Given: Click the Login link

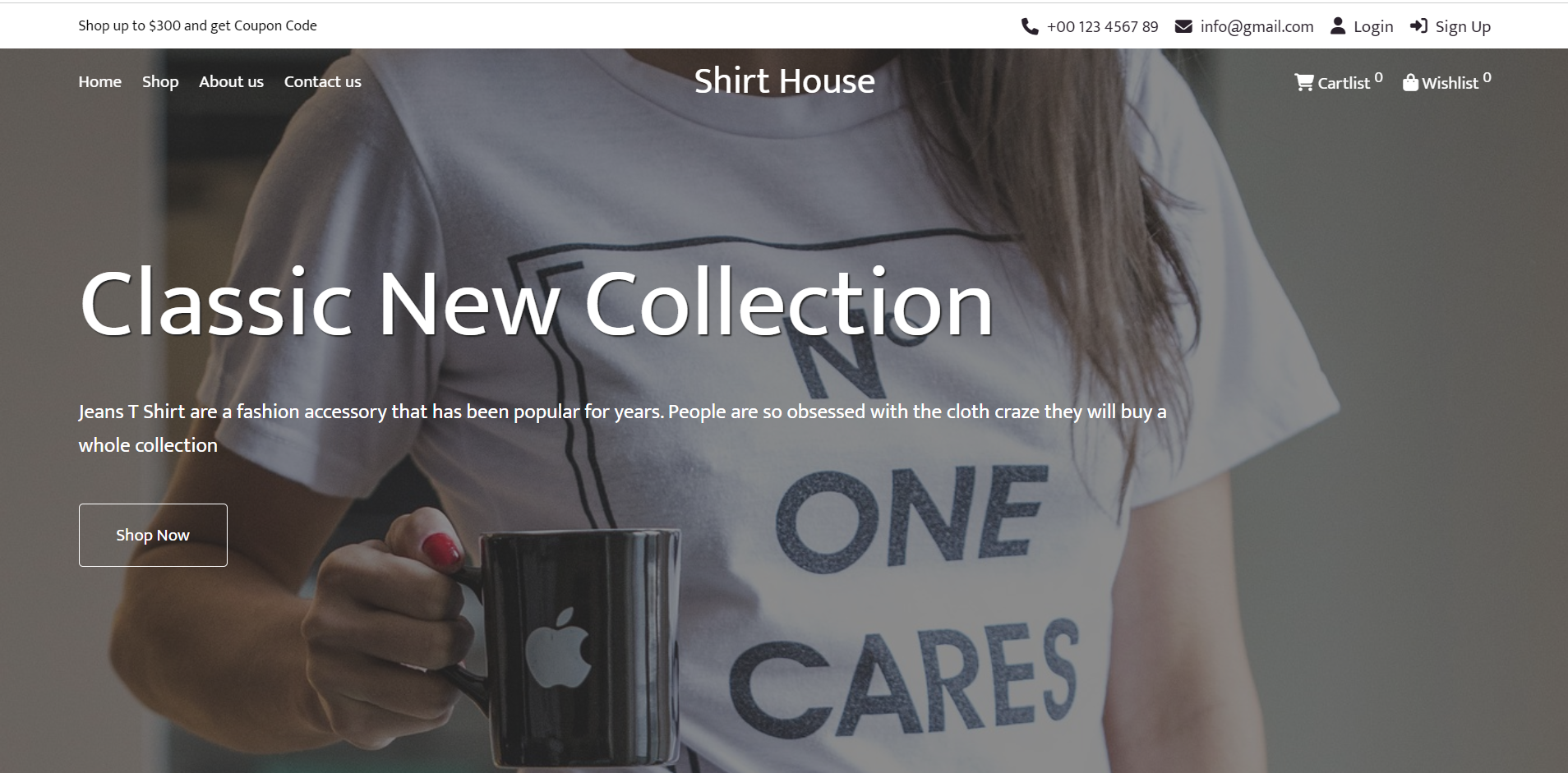Looking at the screenshot, I should (1373, 26).
